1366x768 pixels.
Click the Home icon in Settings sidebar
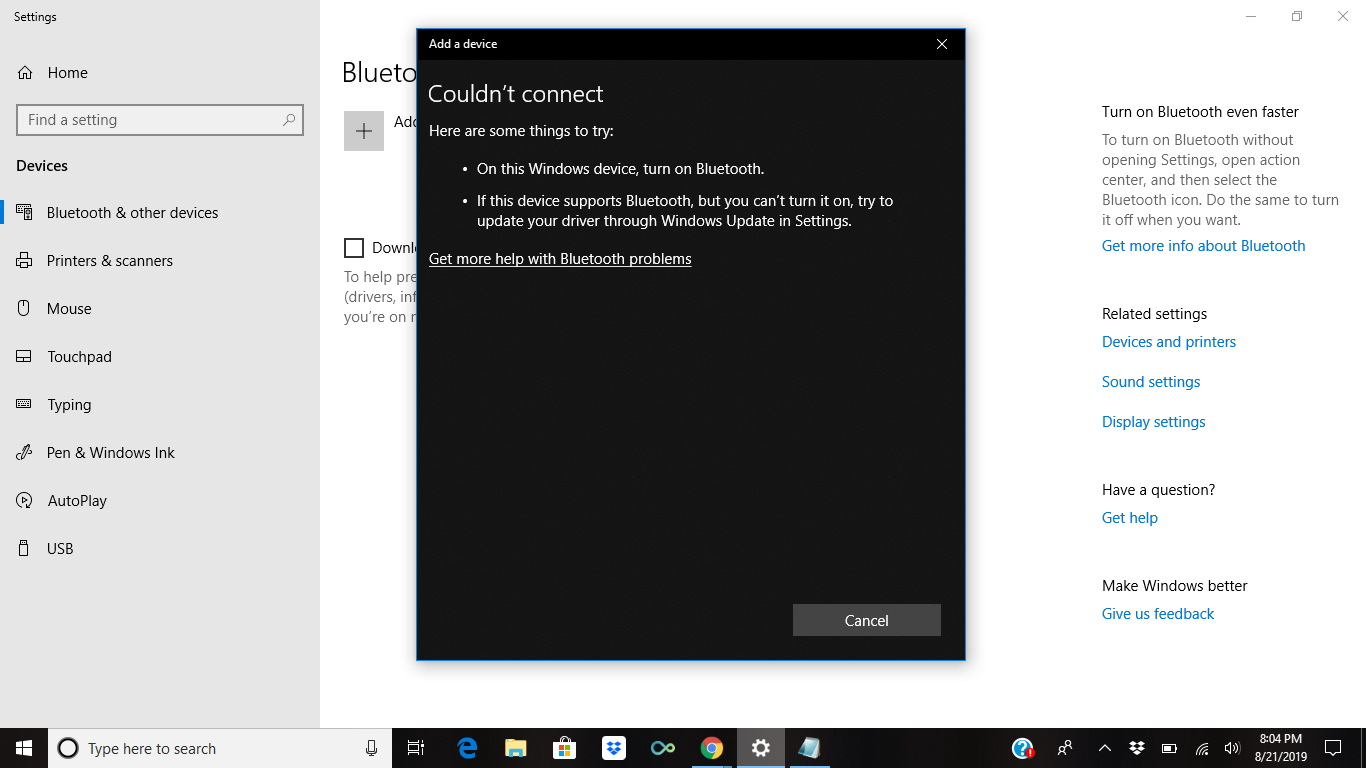[x=25, y=73]
